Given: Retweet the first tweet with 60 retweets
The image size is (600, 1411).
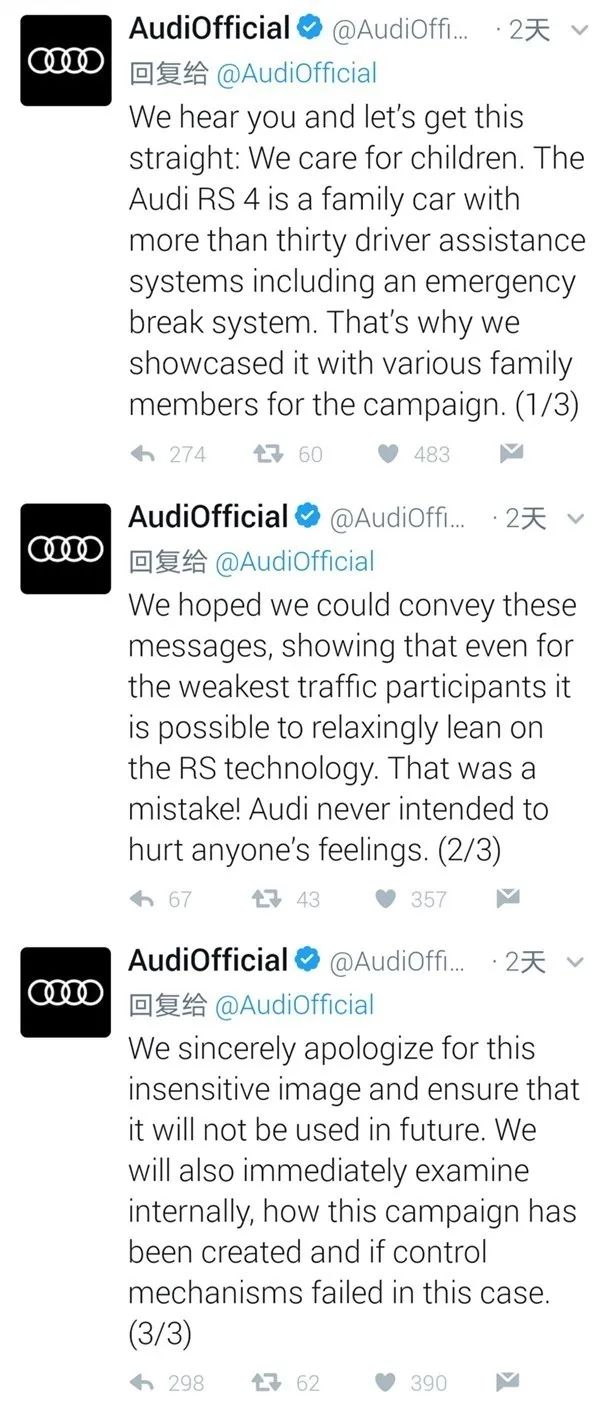Looking at the screenshot, I should click(266, 454).
